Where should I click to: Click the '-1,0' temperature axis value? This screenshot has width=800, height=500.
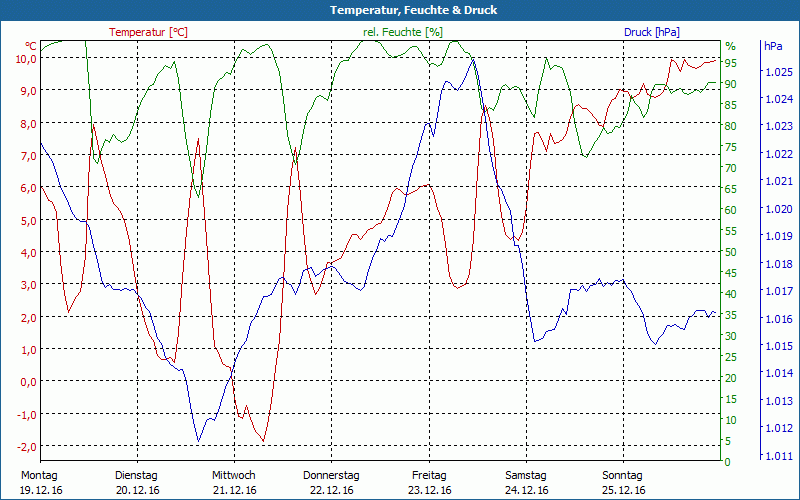coord(27,414)
